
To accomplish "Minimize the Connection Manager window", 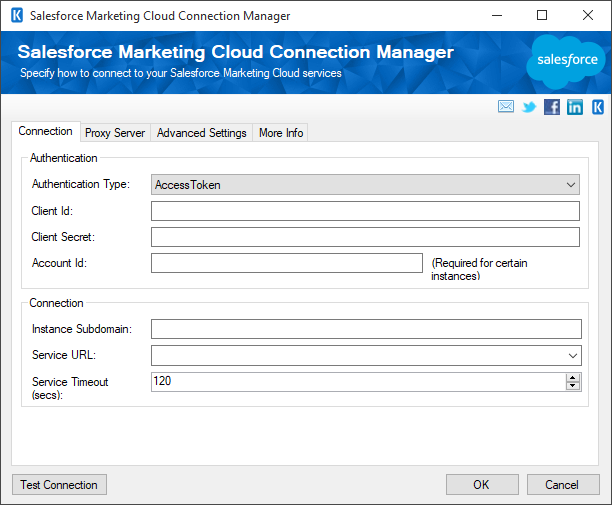I will click(497, 16).
